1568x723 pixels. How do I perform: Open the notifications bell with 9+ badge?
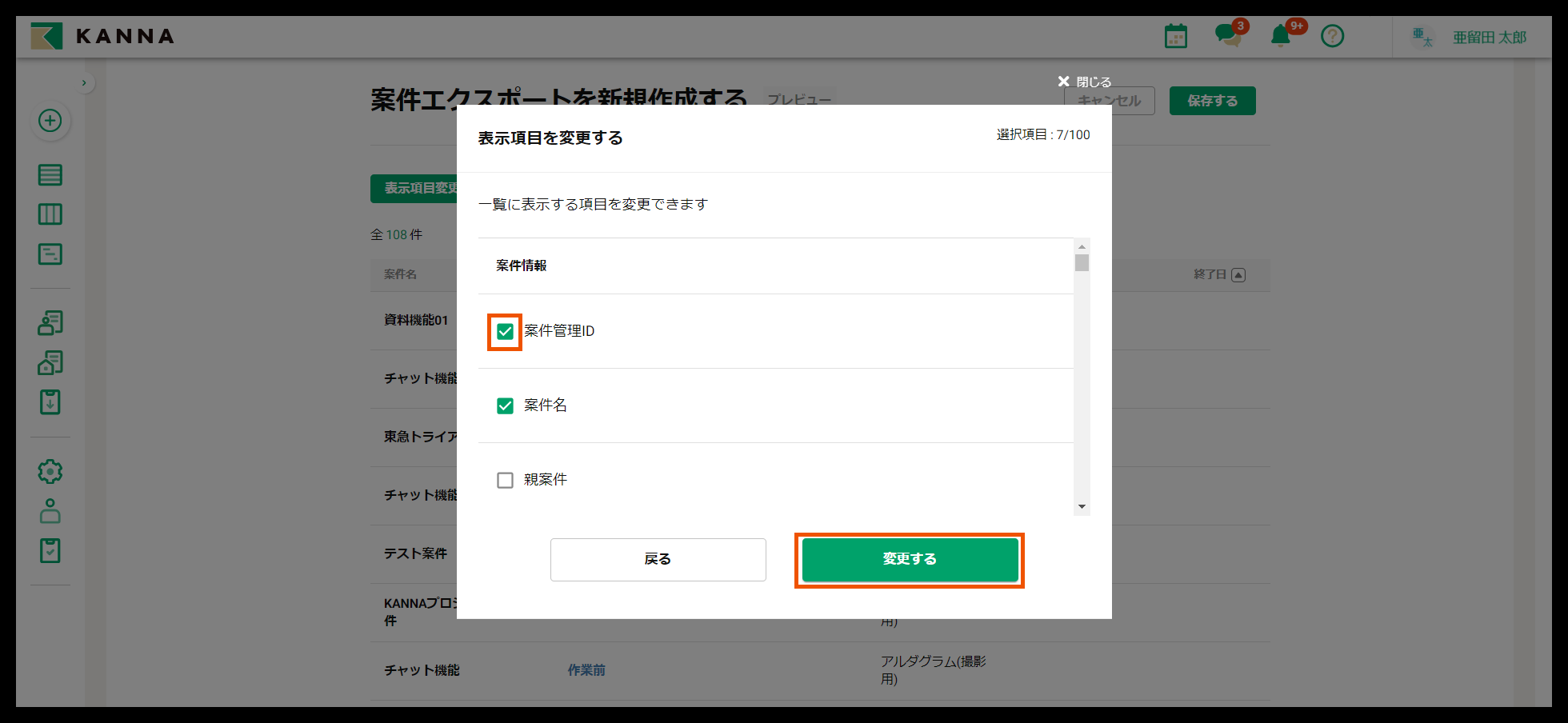pyautogui.click(x=1280, y=36)
